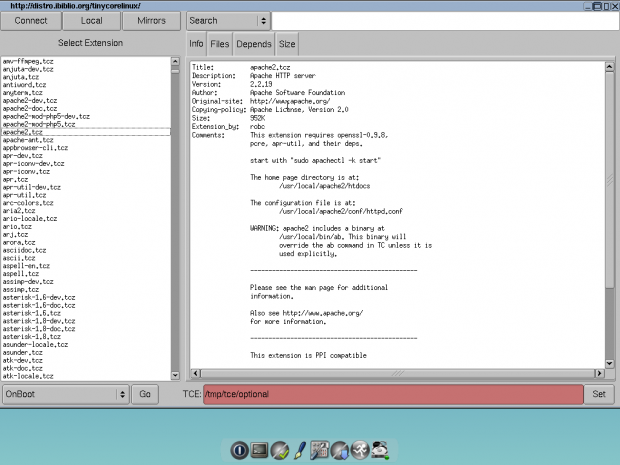Open the Terminal from the dock
Screen dimensions: 620x465
[259, 450]
